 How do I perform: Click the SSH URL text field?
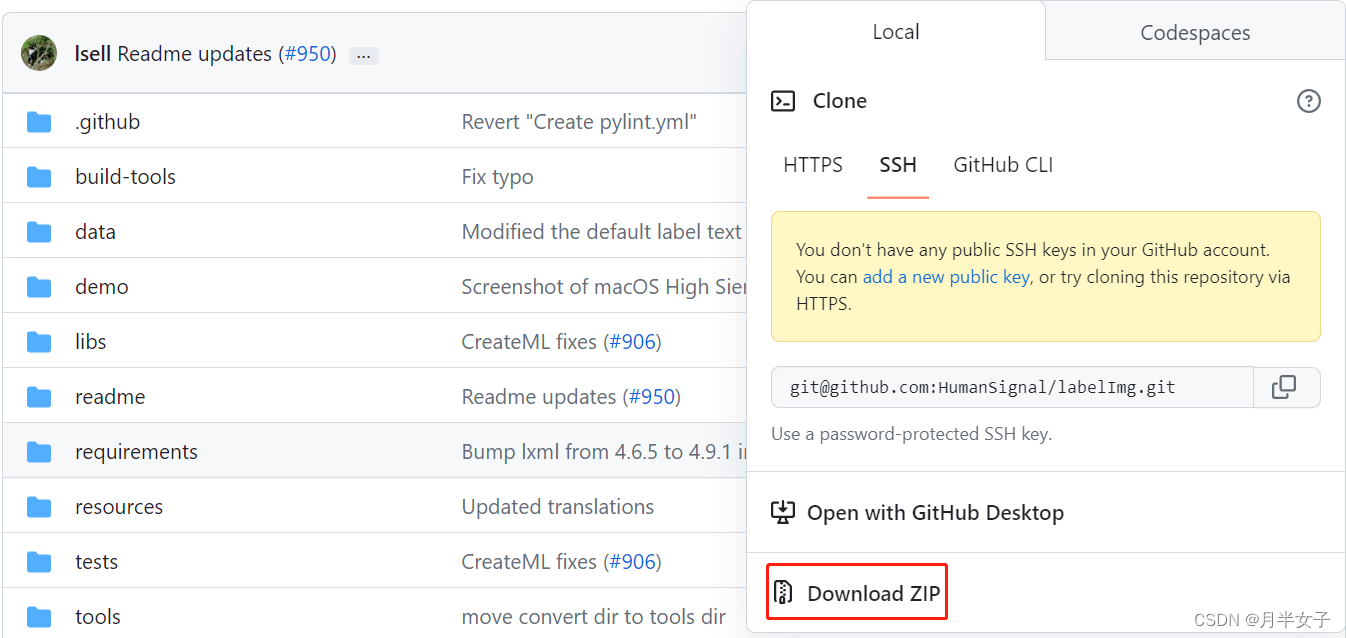[1012, 387]
